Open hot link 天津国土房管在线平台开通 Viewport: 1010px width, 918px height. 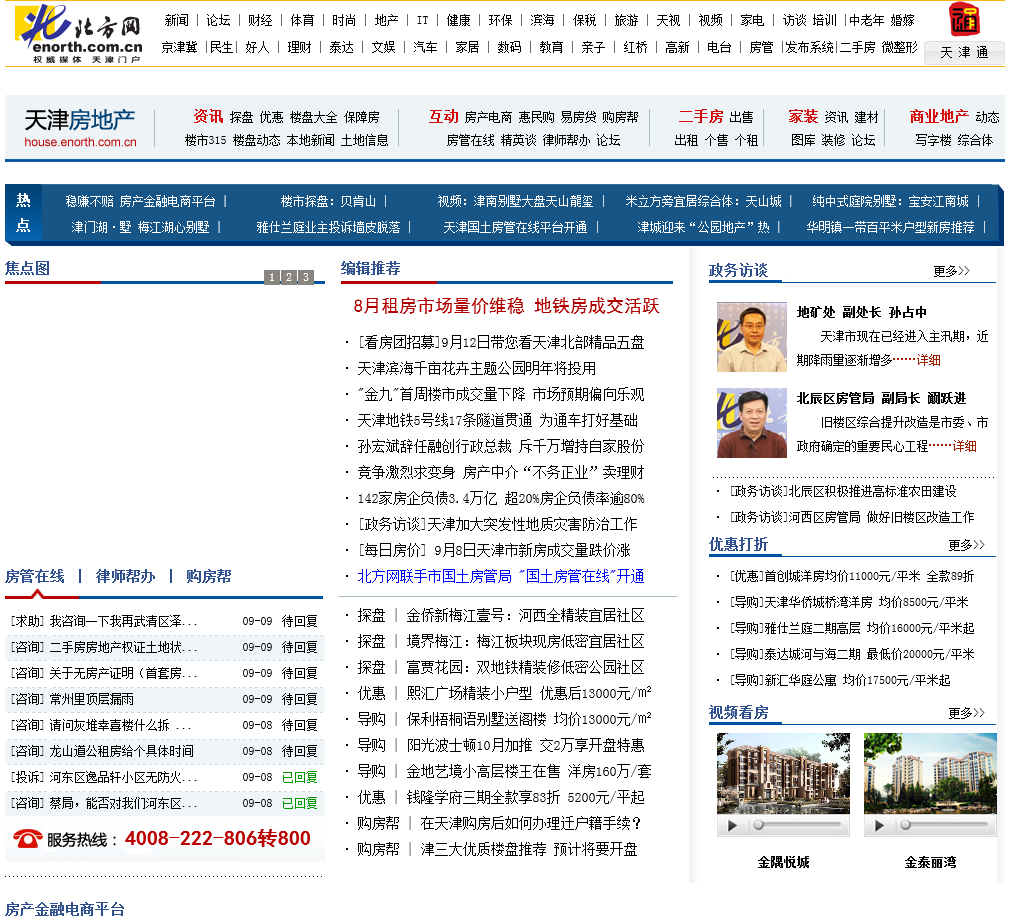click(x=515, y=227)
